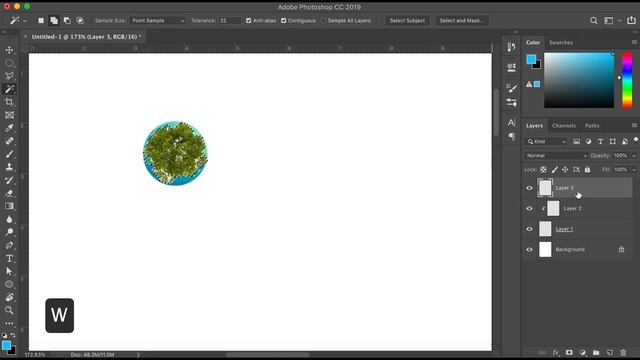Click New selection mode icon
The width and height of the screenshot is (640, 360).
coord(41,20)
